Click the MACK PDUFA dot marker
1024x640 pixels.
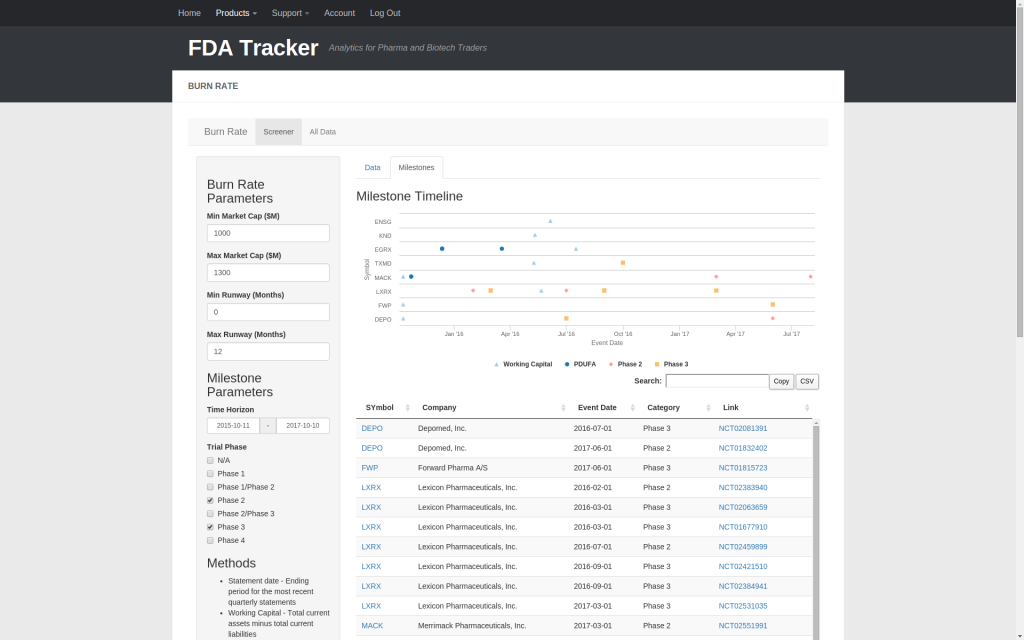(x=411, y=277)
